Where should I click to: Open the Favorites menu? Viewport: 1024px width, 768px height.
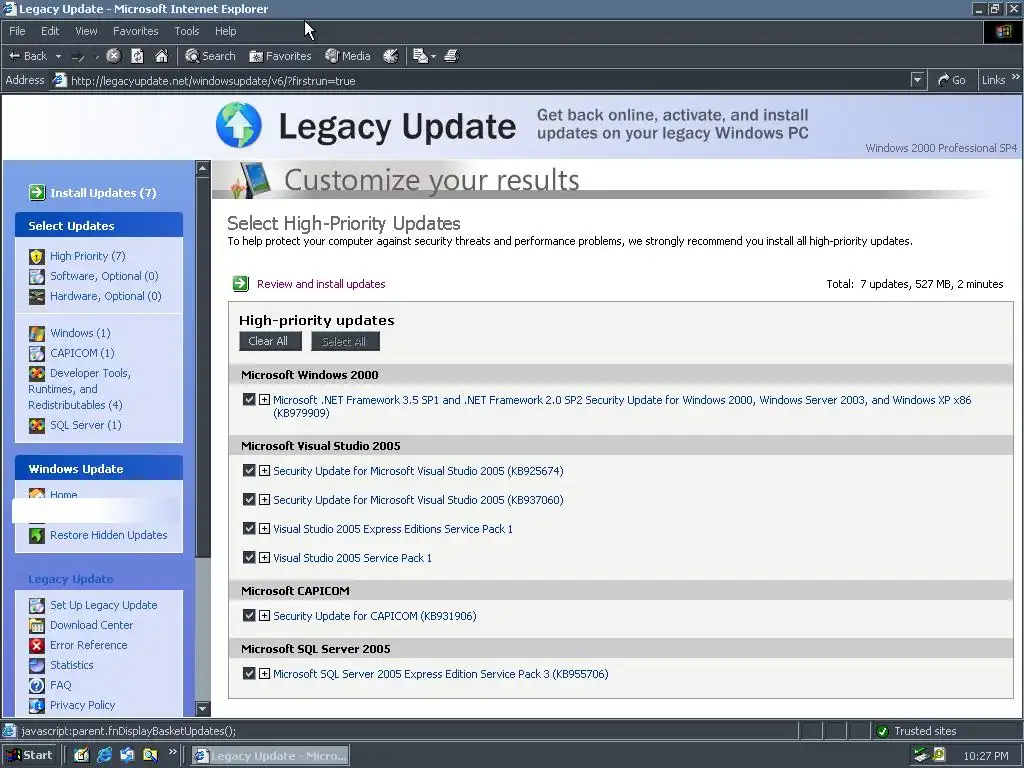coord(136,31)
